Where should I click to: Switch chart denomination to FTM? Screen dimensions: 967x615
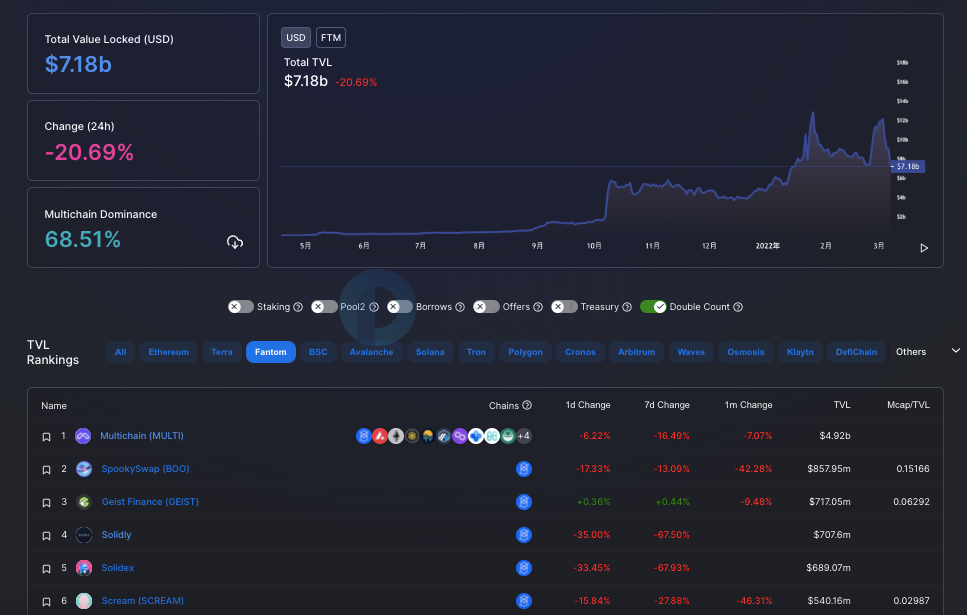pos(331,38)
